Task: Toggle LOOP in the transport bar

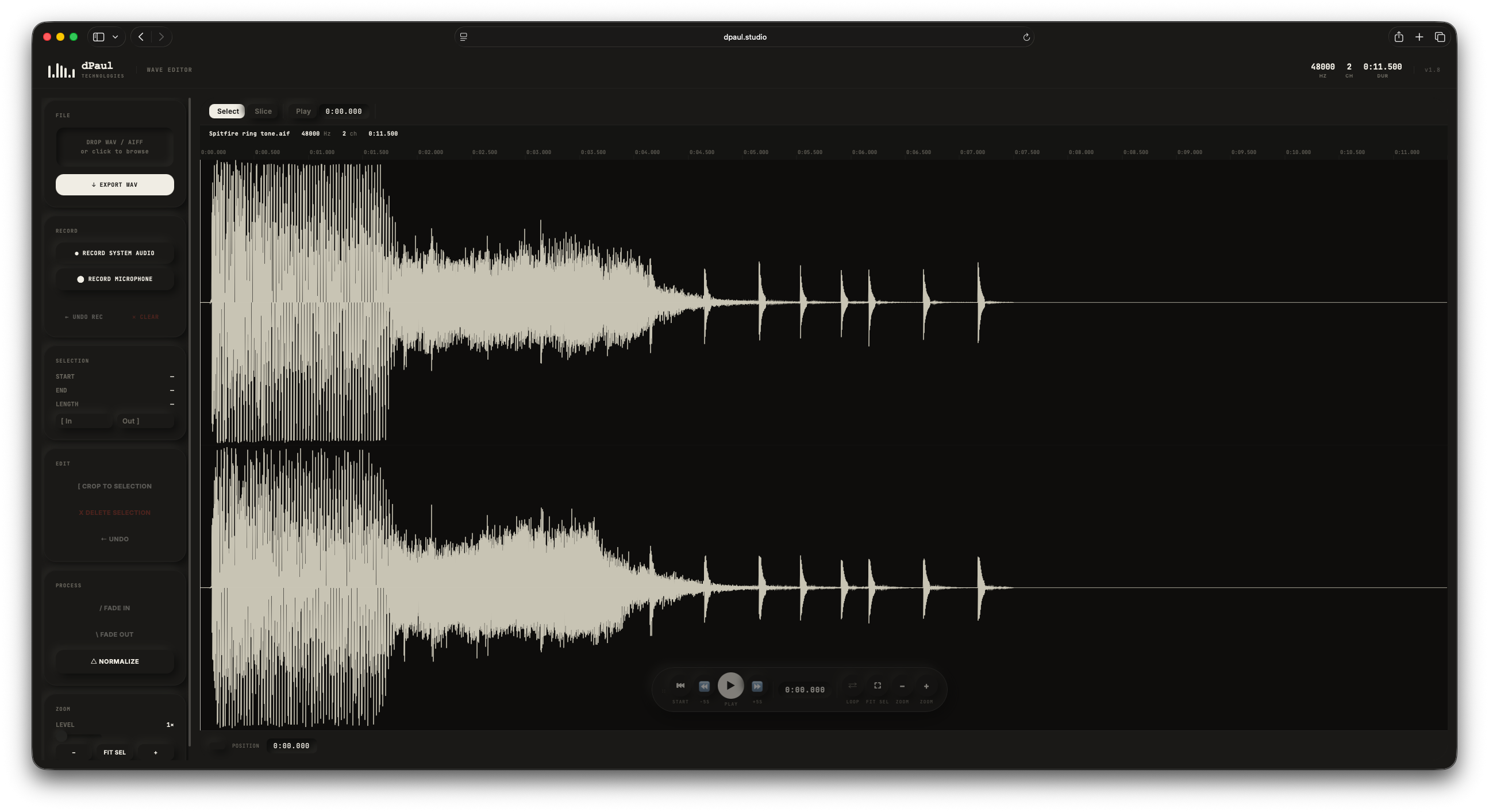Action: tap(853, 686)
